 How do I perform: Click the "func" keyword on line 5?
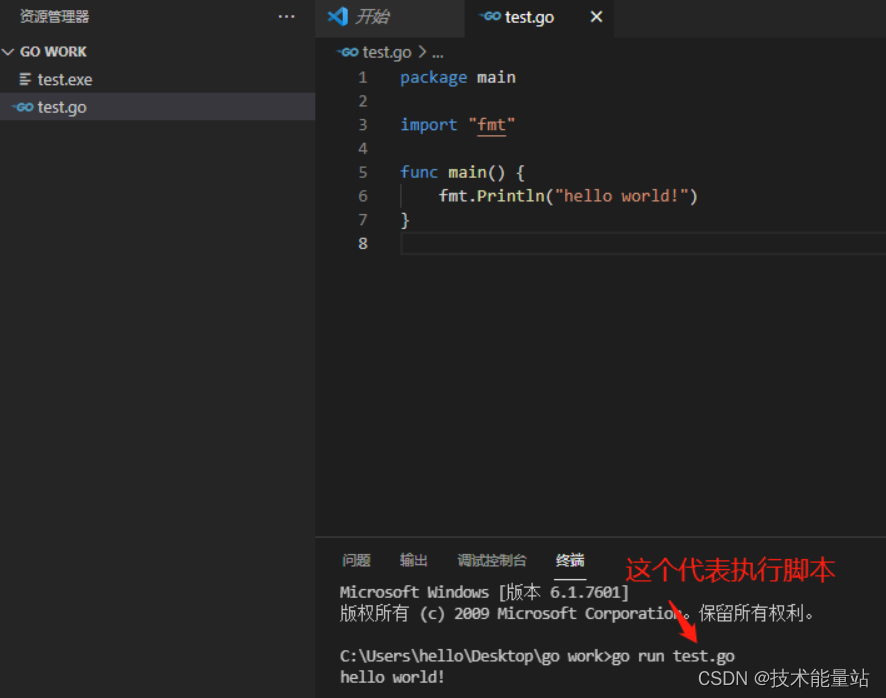tap(419, 172)
